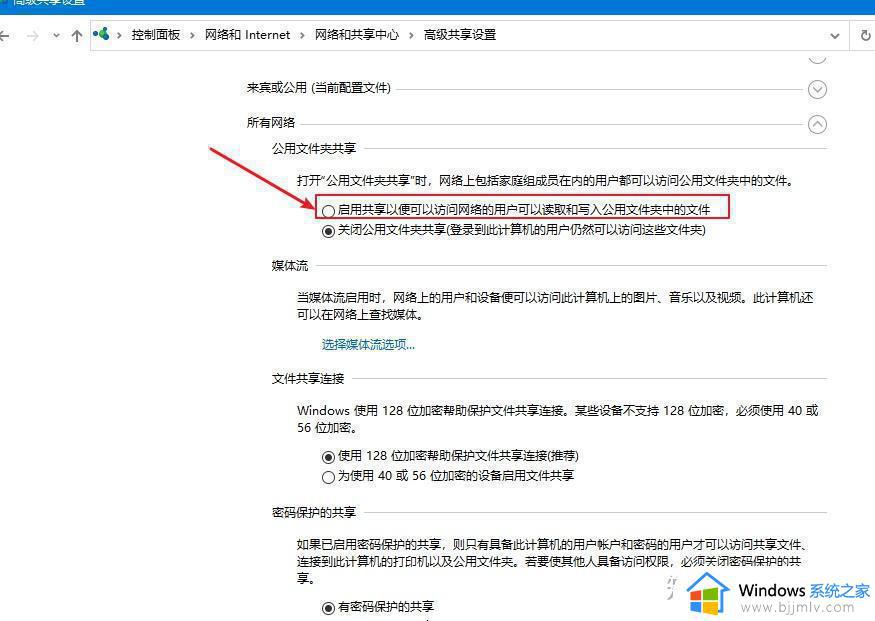Viewport: 875px width, 621px height.
Task: Go back with the left arrow button
Action: coord(4,36)
